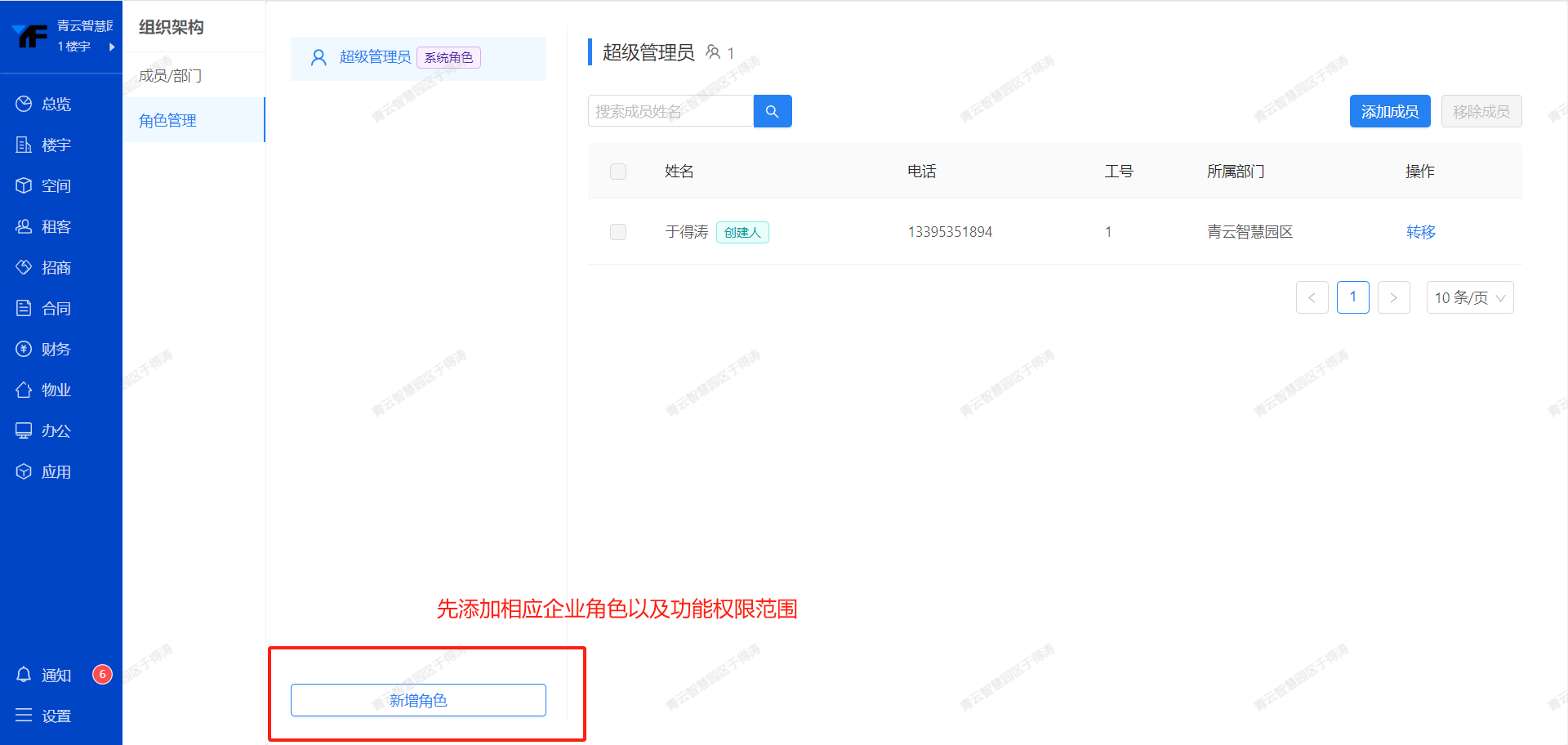Viewport: 1568px width, 745px height.
Task: Open the 设置 settings icon
Action: pyautogui.click(x=24, y=716)
